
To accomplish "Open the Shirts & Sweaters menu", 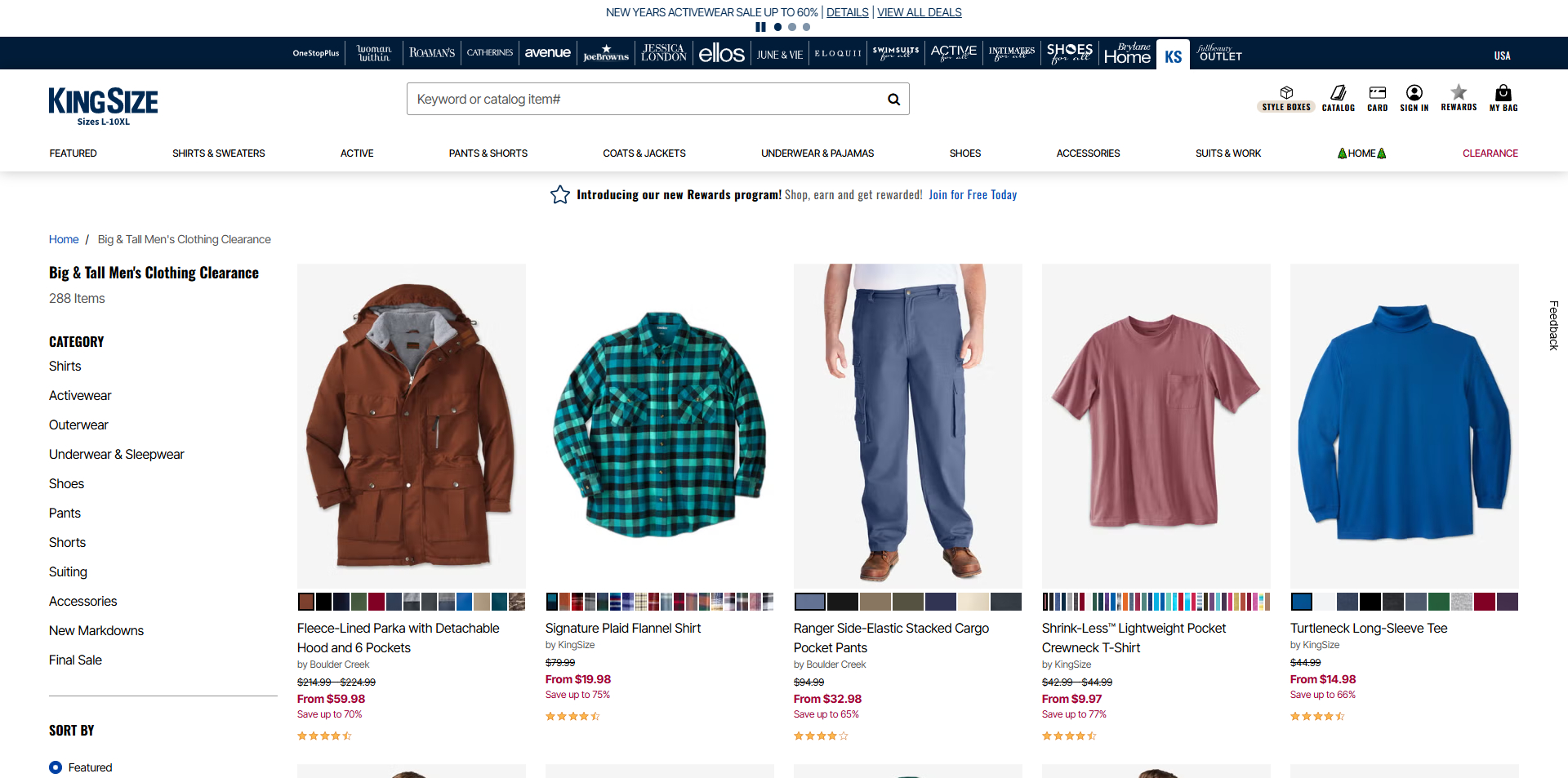I will click(x=218, y=153).
